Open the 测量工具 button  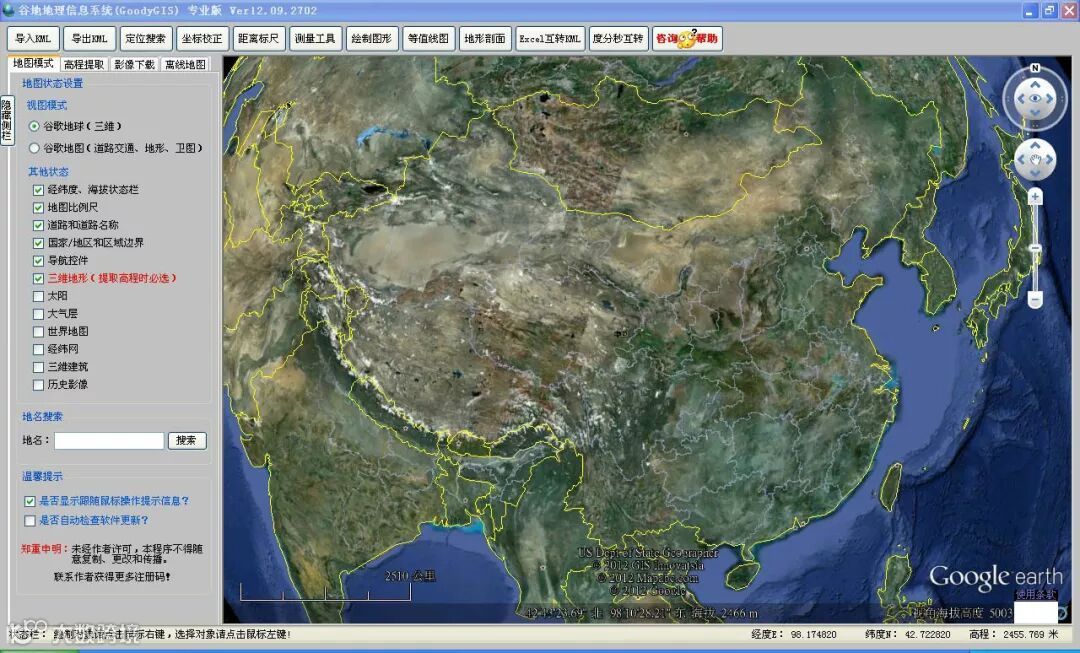coord(315,39)
